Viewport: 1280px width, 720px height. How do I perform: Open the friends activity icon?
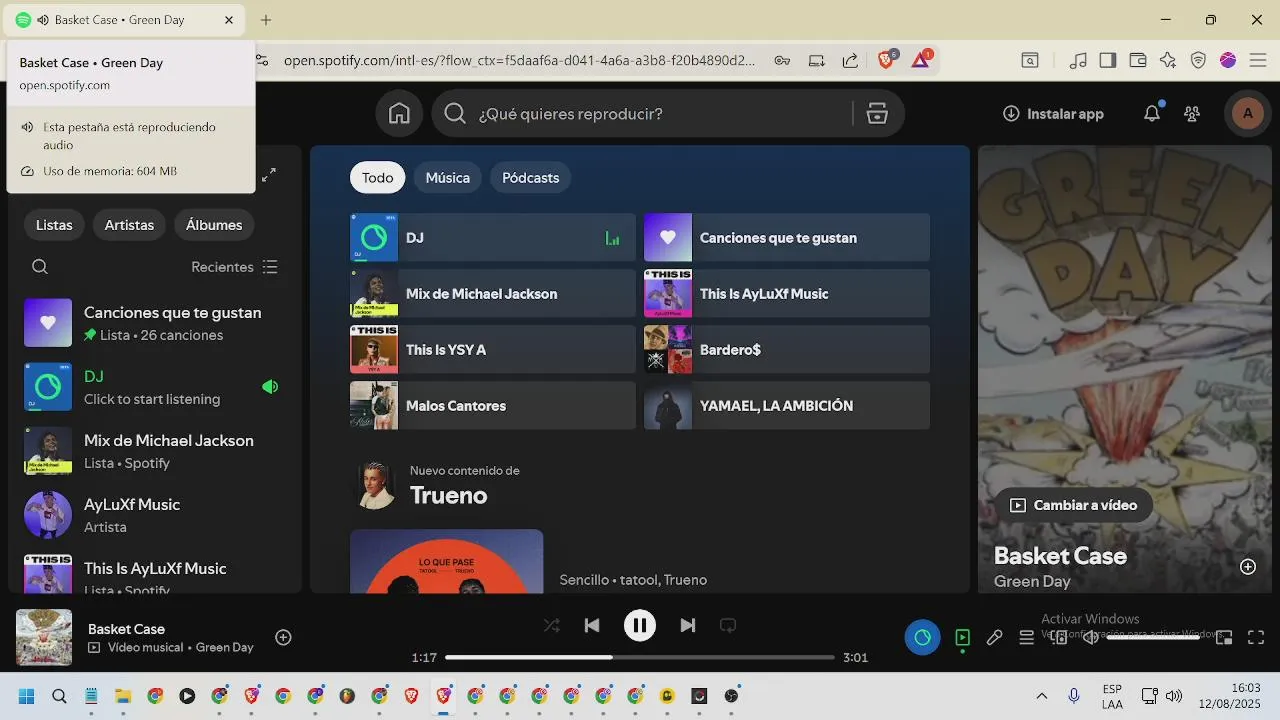click(x=1192, y=114)
